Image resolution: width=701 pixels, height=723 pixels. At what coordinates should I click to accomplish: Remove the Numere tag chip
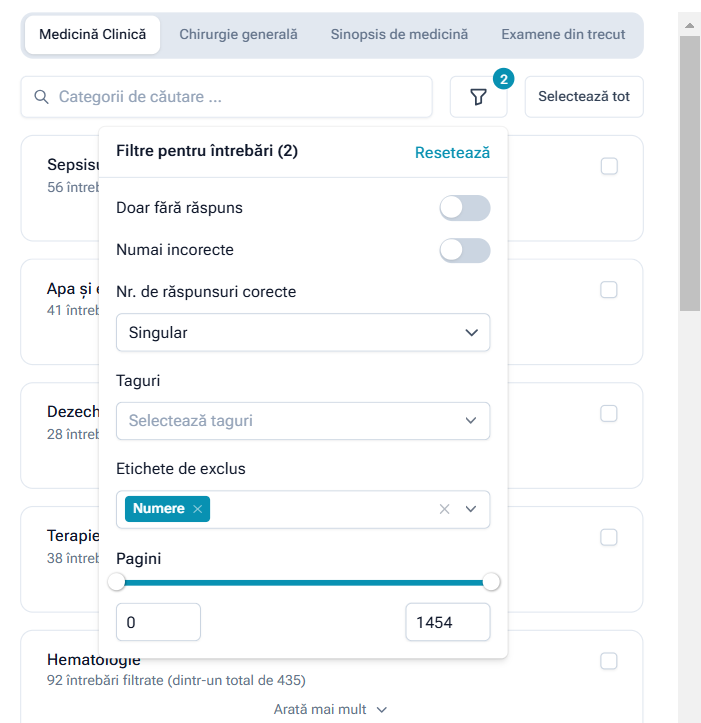(198, 509)
